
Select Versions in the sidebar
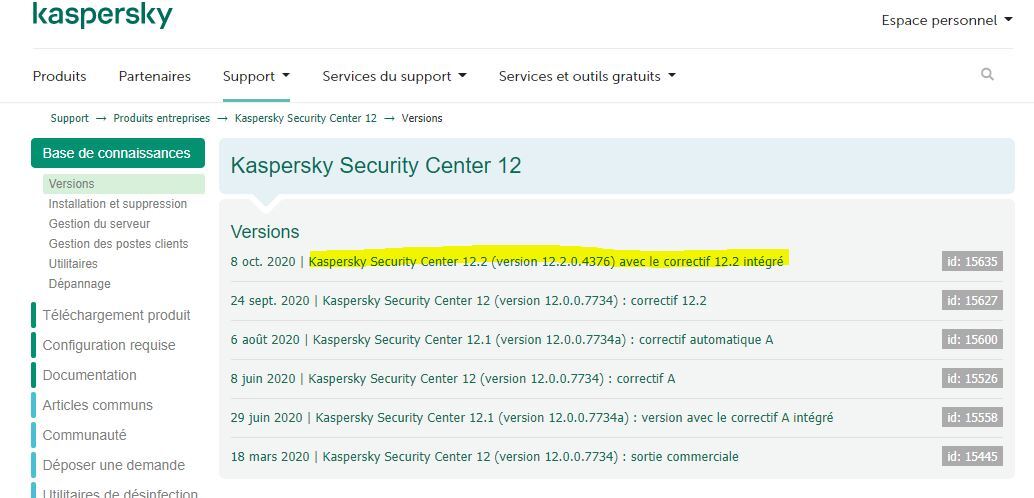pyautogui.click(x=72, y=184)
